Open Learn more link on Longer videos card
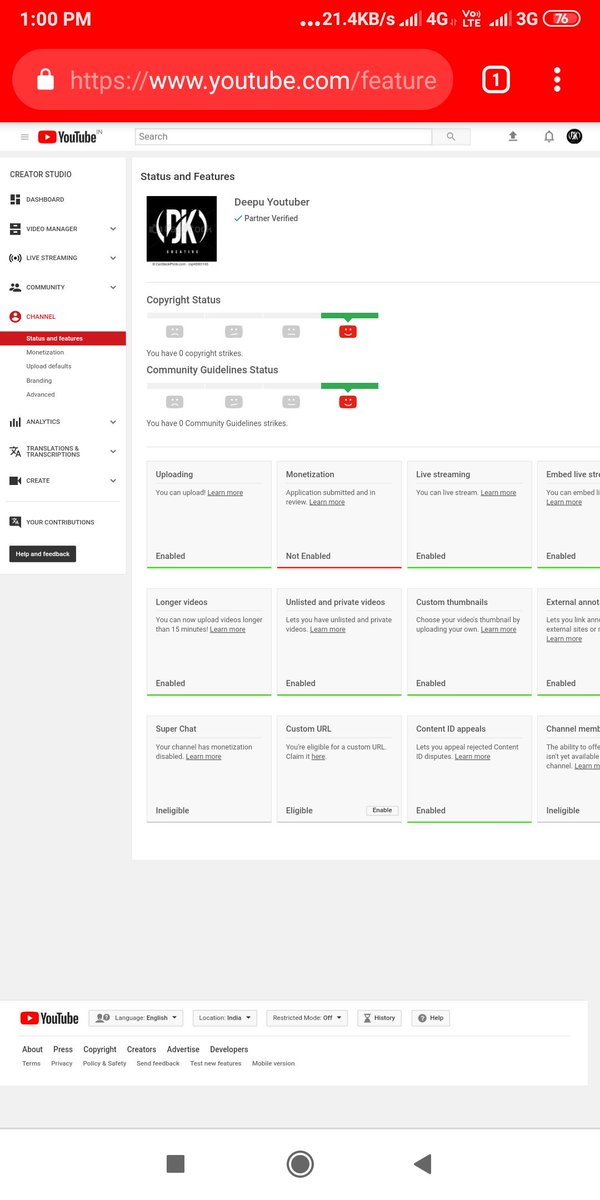This screenshot has width=600, height=1200. point(227,630)
